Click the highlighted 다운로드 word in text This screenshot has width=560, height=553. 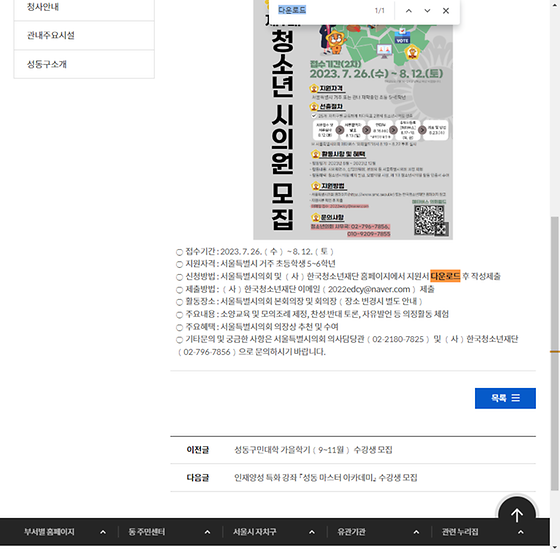click(445, 276)
